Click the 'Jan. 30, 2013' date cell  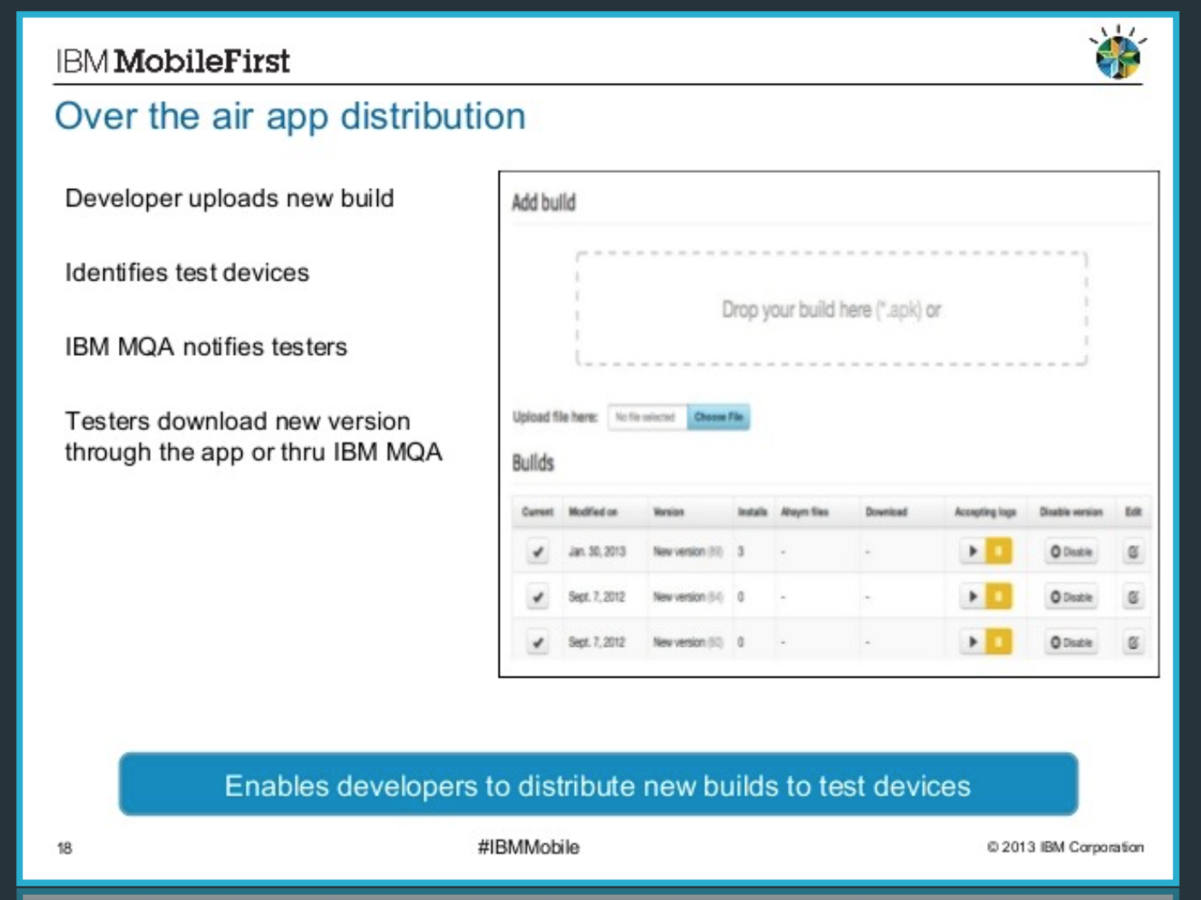click(596, 551)
